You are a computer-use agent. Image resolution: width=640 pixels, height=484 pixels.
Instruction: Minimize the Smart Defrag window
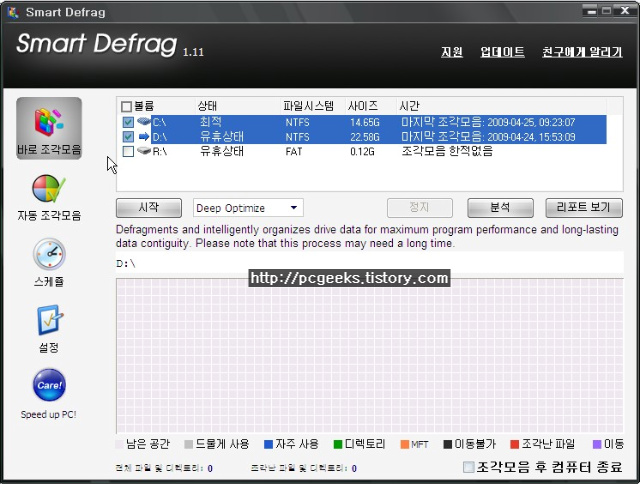[591, 11]
